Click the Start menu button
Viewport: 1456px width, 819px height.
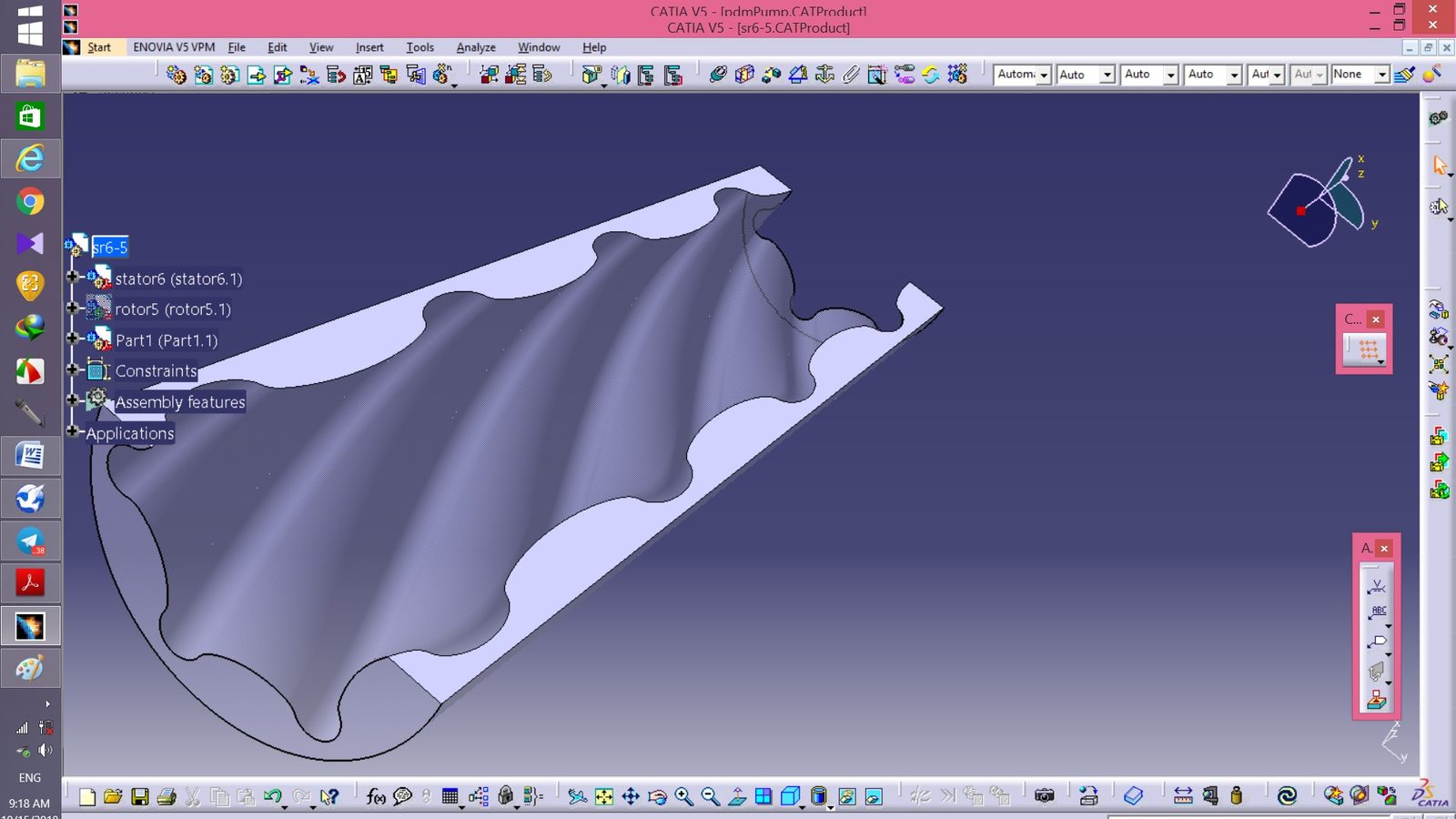tap(99, 47)
